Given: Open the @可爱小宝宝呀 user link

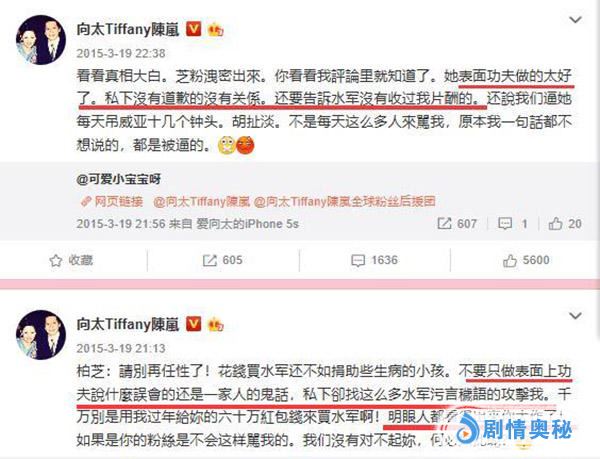Looking at the screenshot, I should click(x=119, y=179).
